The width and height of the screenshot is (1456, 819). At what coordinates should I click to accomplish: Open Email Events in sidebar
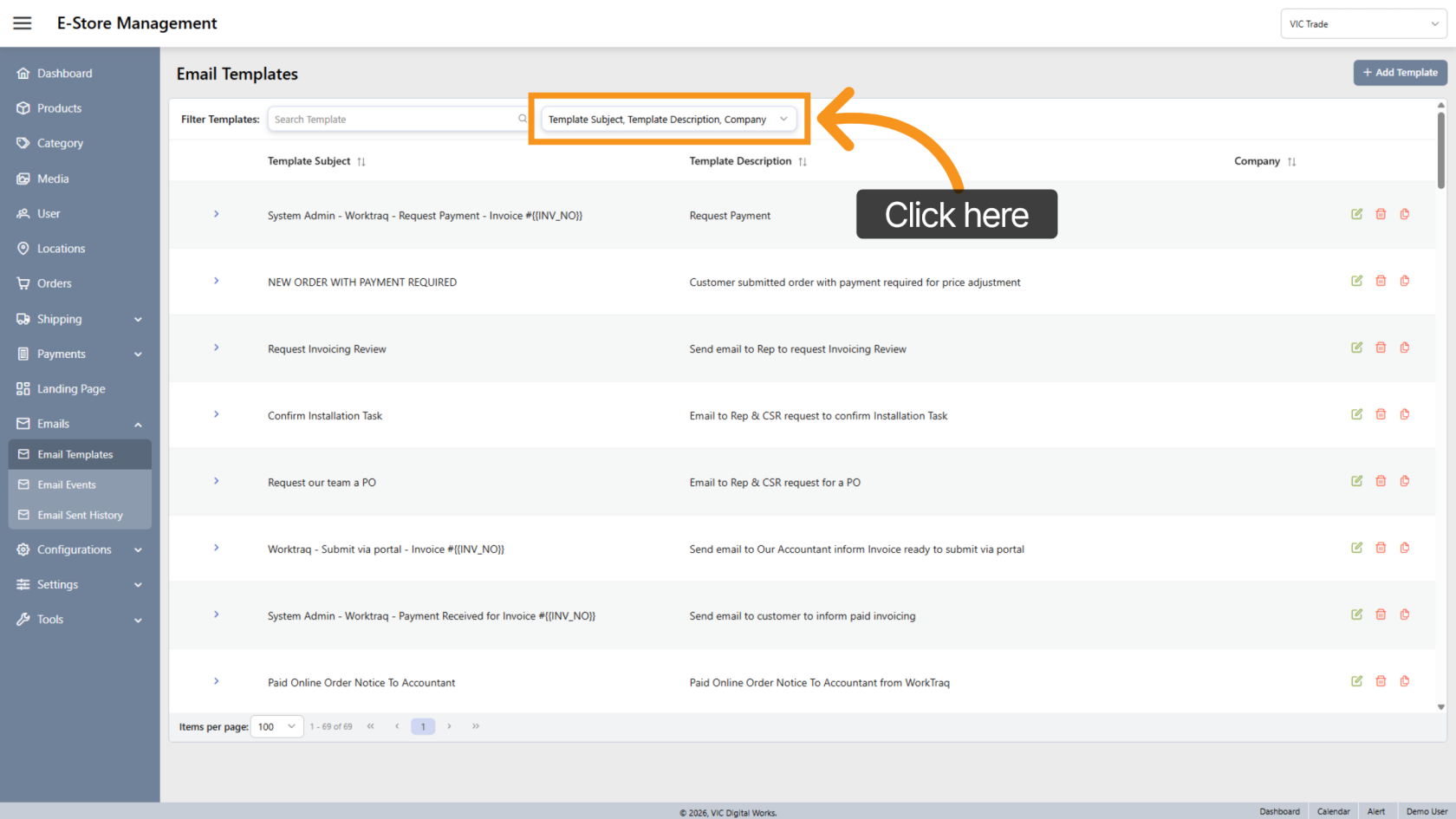point(67,484)
